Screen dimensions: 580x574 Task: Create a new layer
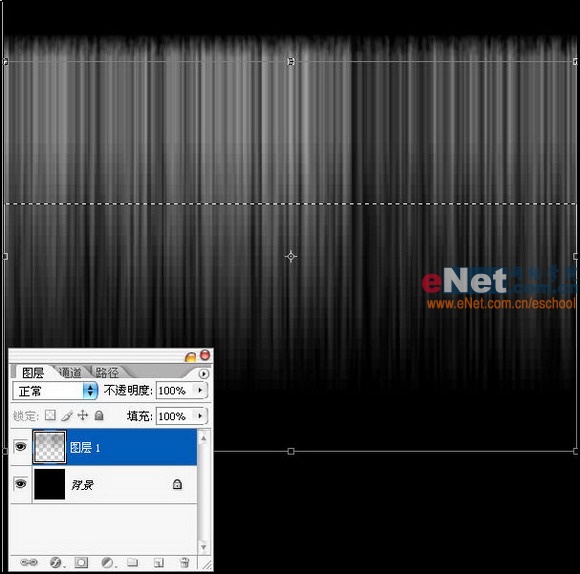[158, 563]
